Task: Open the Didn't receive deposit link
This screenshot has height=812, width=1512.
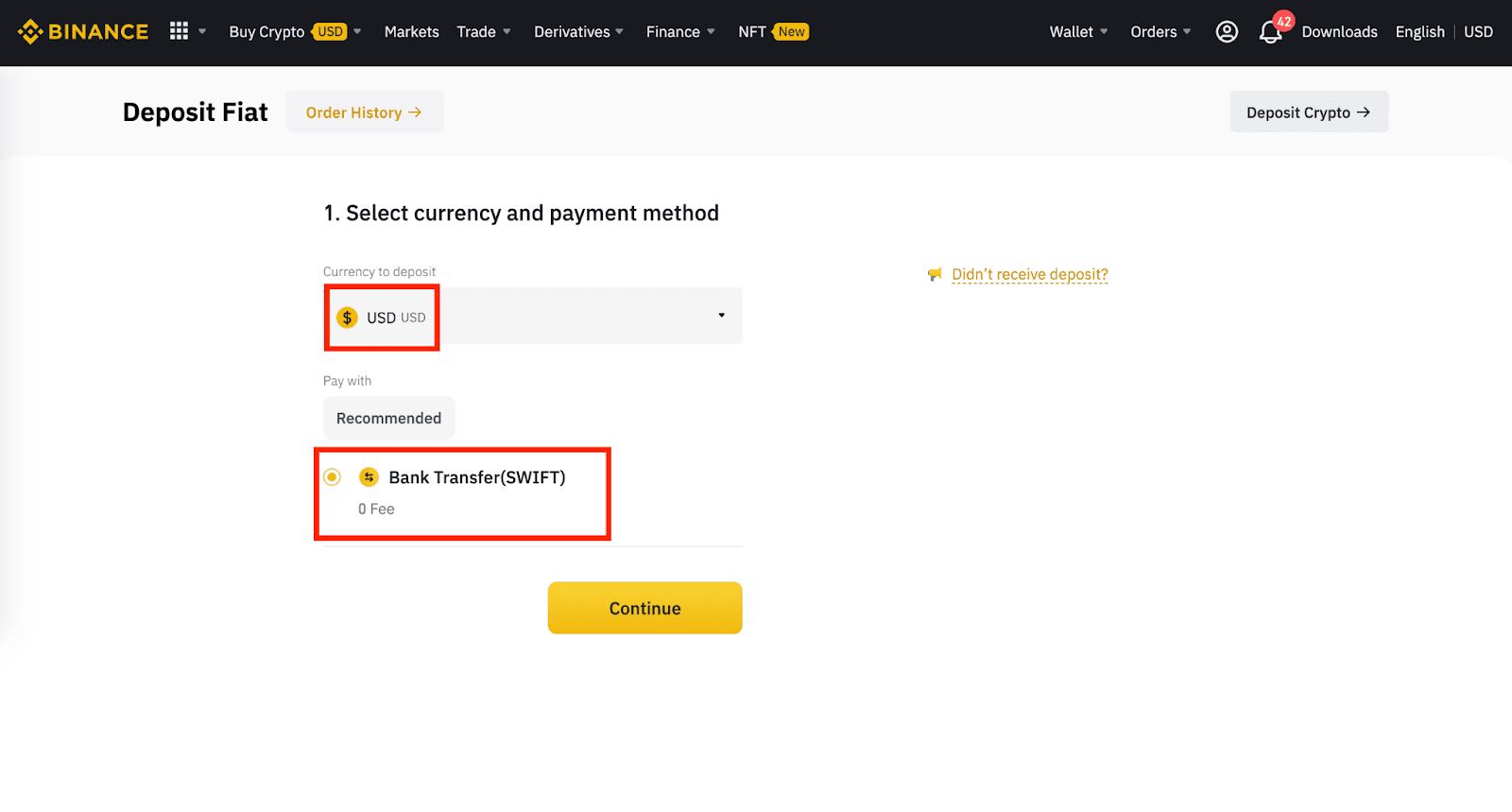Action: click(x=1029, y=275)
